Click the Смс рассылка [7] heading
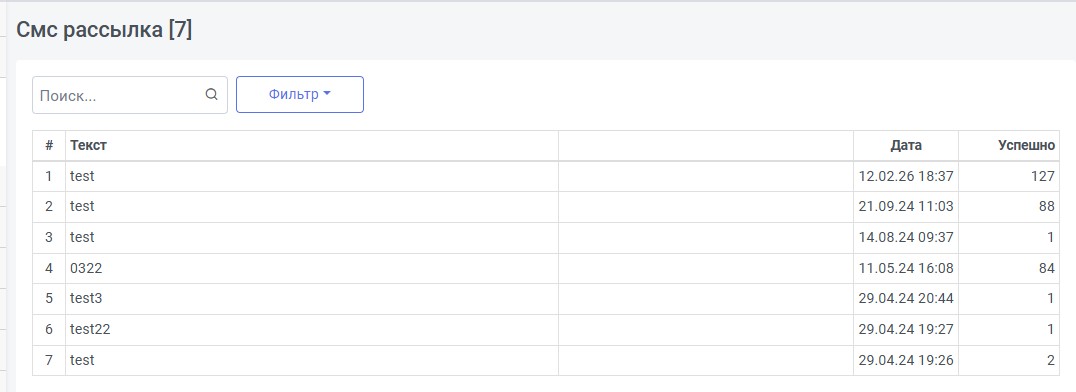The image size is (1076, 392). click(104, 30)
